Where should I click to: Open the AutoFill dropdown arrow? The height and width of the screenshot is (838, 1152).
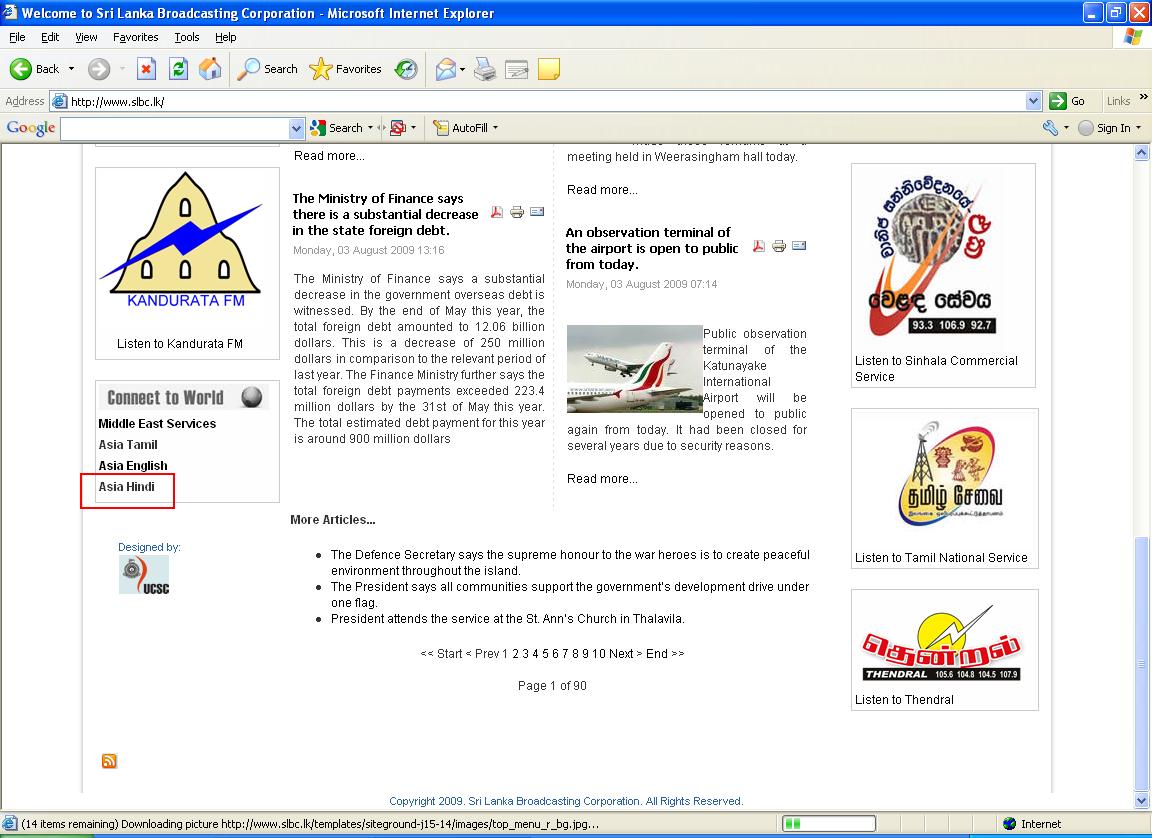click(x=495, y=128)
